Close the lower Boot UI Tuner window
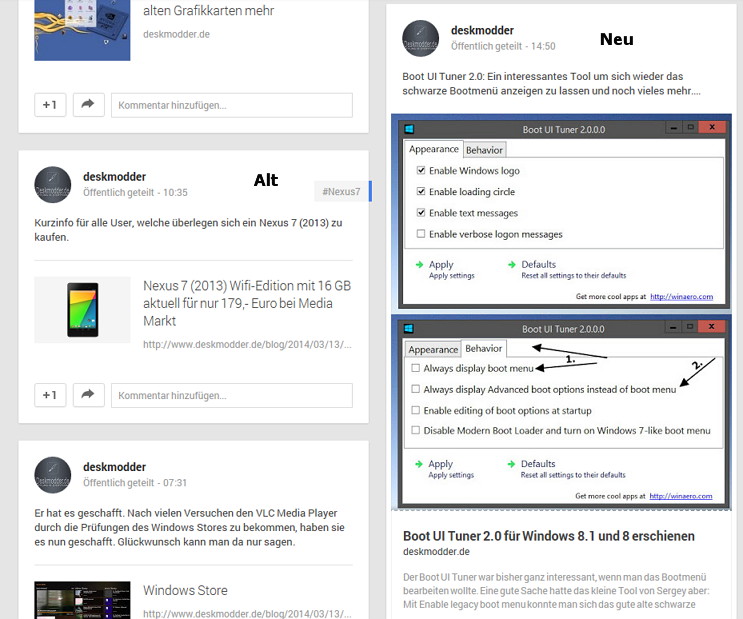This screenshot has width=743, height=619. point(712,327)
